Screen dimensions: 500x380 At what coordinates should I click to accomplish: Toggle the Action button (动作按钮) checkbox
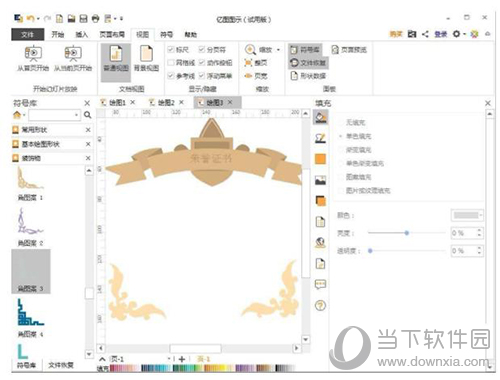pyautogui.click(x=202, y=63)
